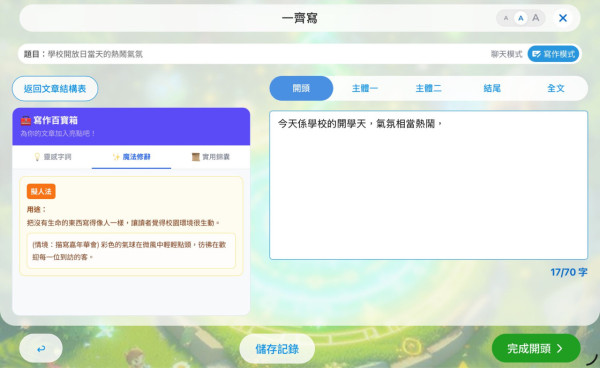The height and width of the screenshot is (368, 600).
Task: Click the toolbox icon beside 寫作百寶箱
Action: [x=26, y=120]
